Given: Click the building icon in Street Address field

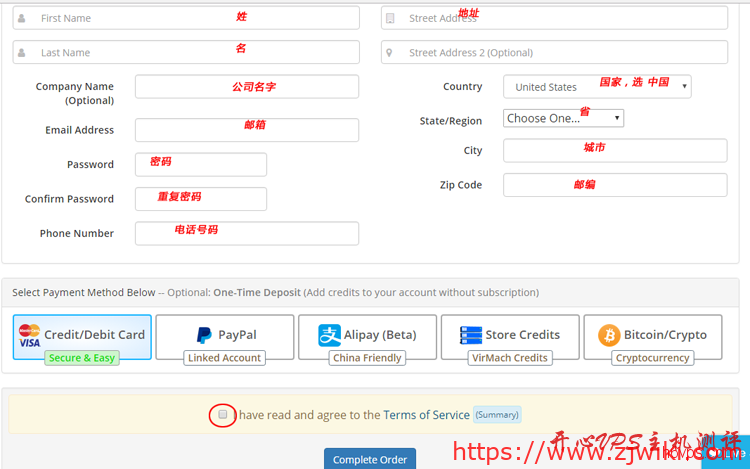Looking at the screenshot, I should tap(390, 18).
